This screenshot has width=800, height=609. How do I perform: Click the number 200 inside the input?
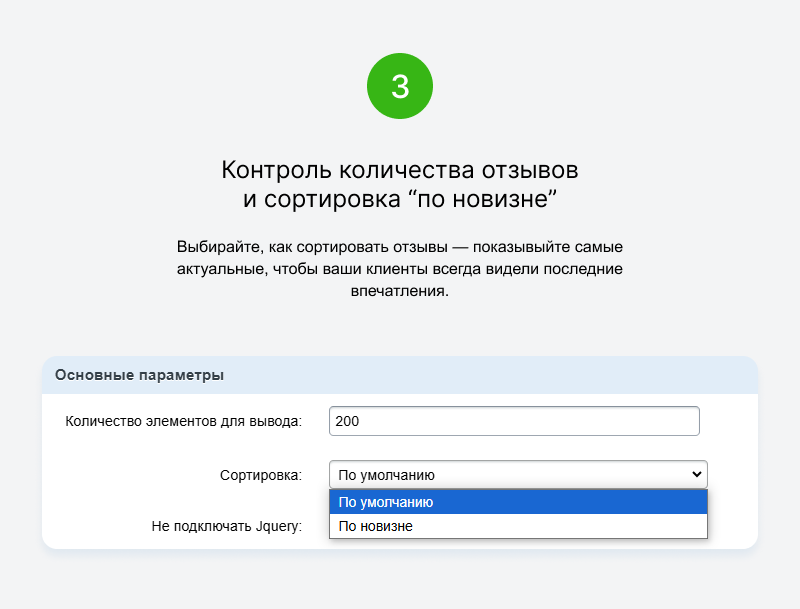[347, 421]
